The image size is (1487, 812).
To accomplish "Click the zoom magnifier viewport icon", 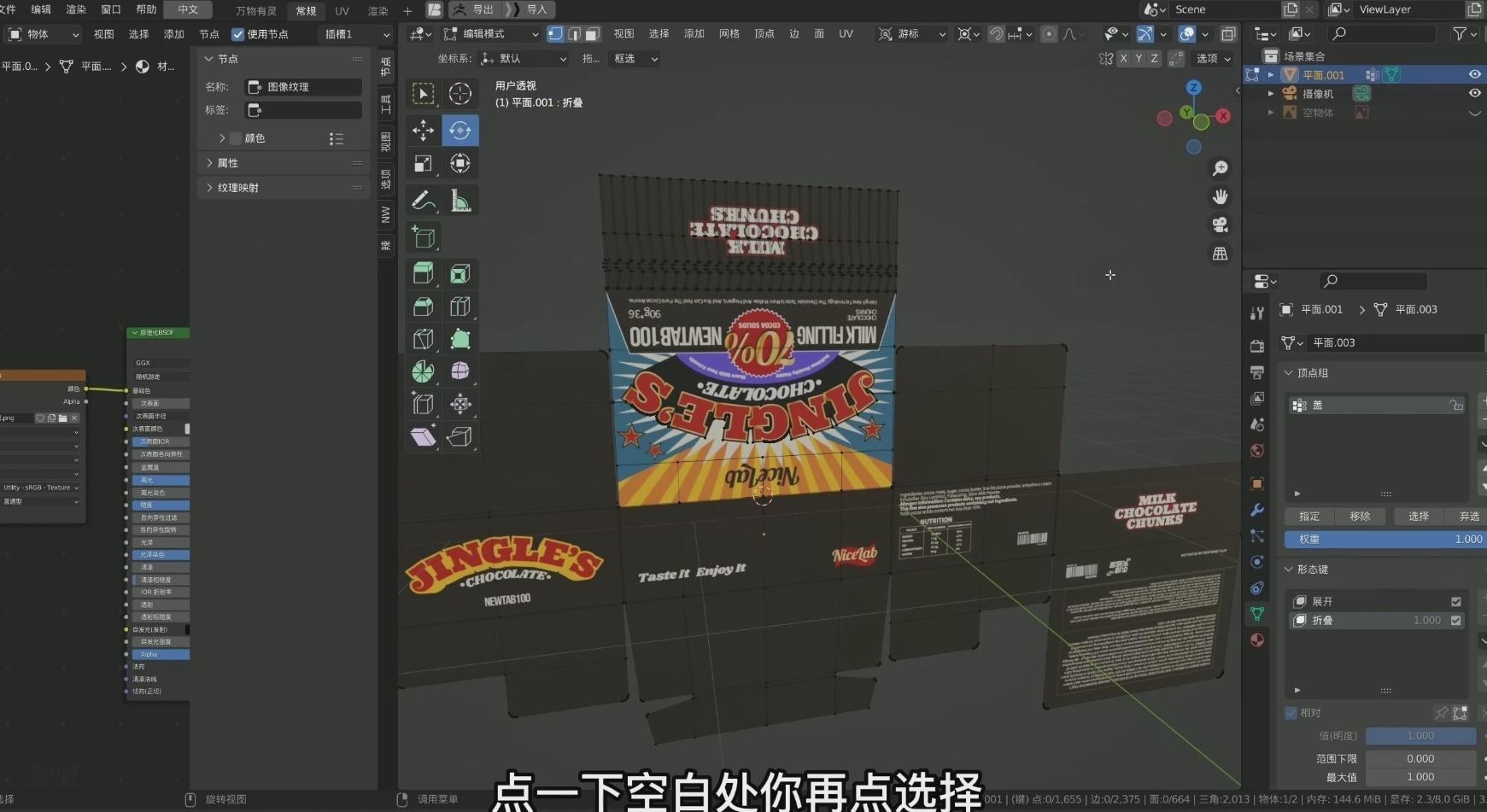I will pos(1221,168).
